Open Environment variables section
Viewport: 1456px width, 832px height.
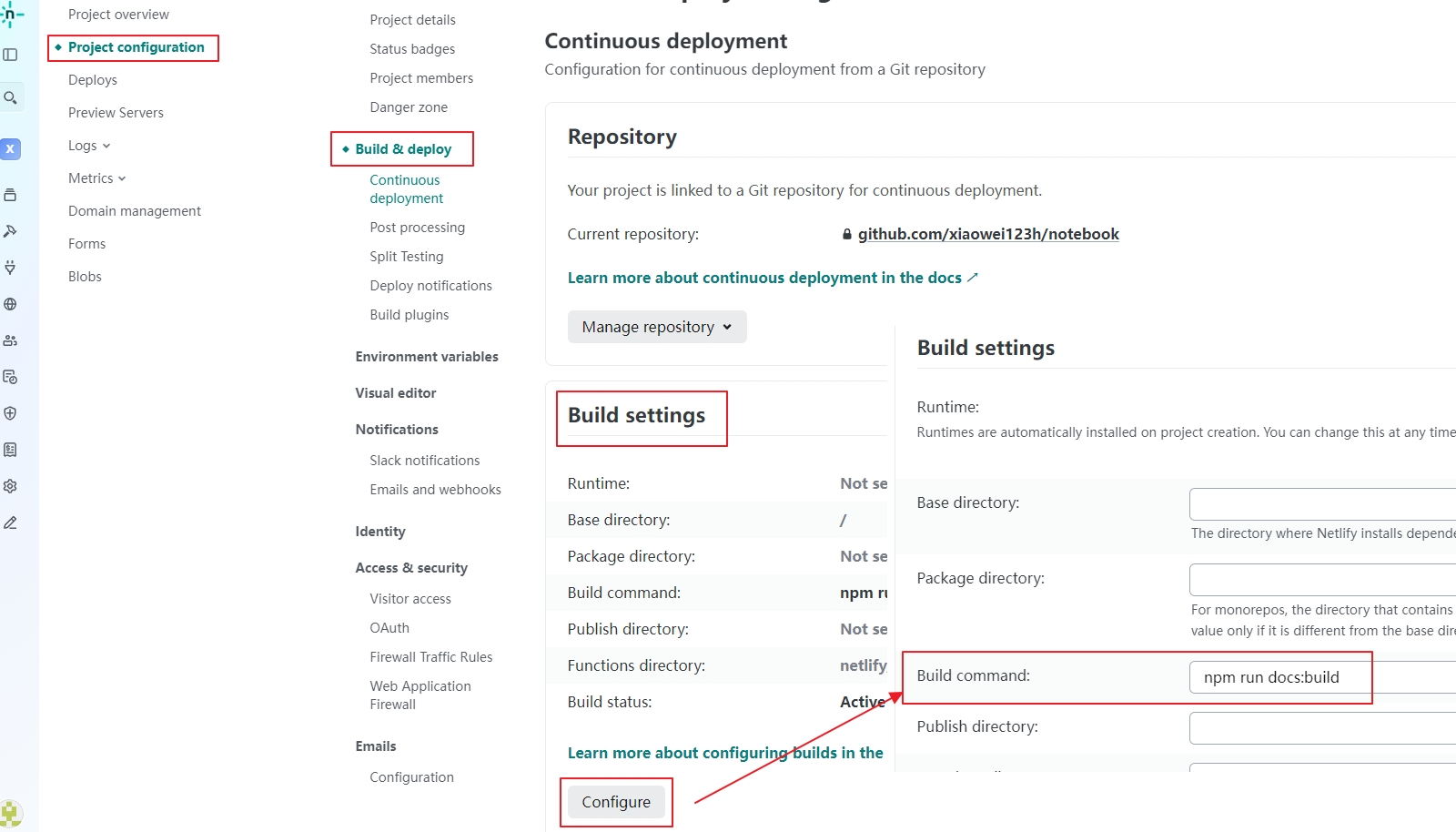pos(427,357)
